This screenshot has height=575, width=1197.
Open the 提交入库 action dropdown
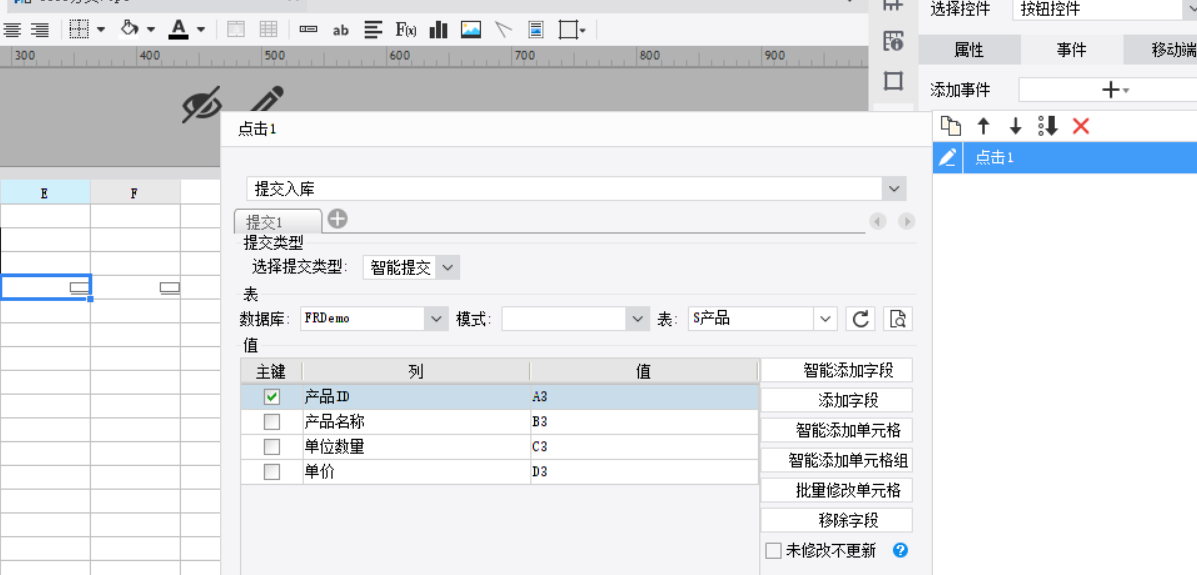click(894, 189)
